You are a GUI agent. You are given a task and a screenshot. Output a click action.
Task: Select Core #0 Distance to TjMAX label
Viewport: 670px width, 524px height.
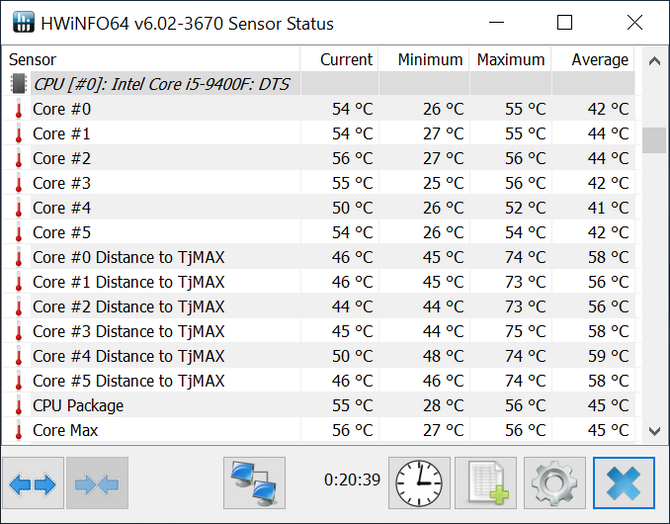[x=129, y=257]
